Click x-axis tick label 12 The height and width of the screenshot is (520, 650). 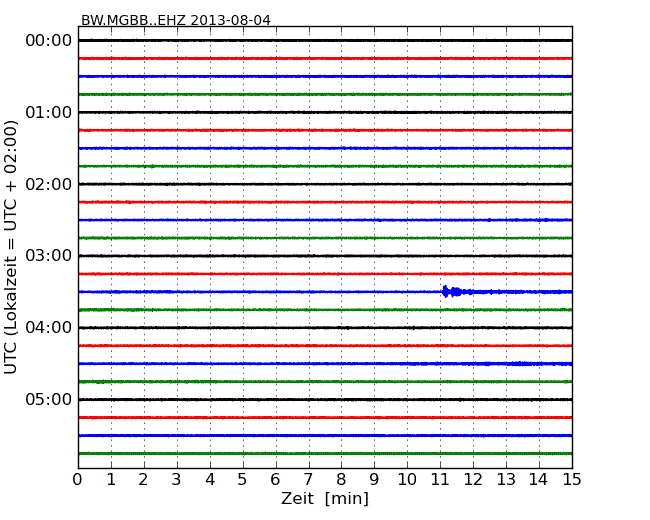[x=473, y=480]
